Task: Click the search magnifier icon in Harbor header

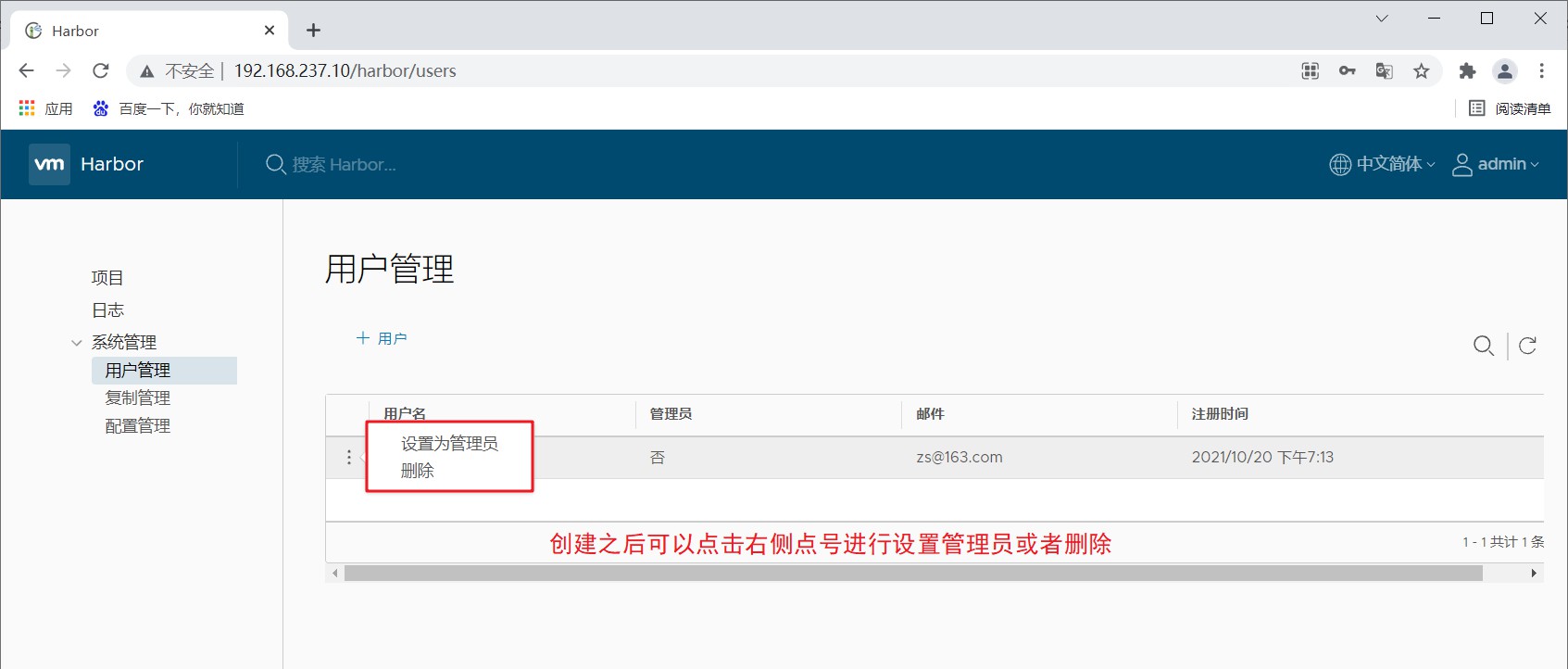Action: point(275,164)
